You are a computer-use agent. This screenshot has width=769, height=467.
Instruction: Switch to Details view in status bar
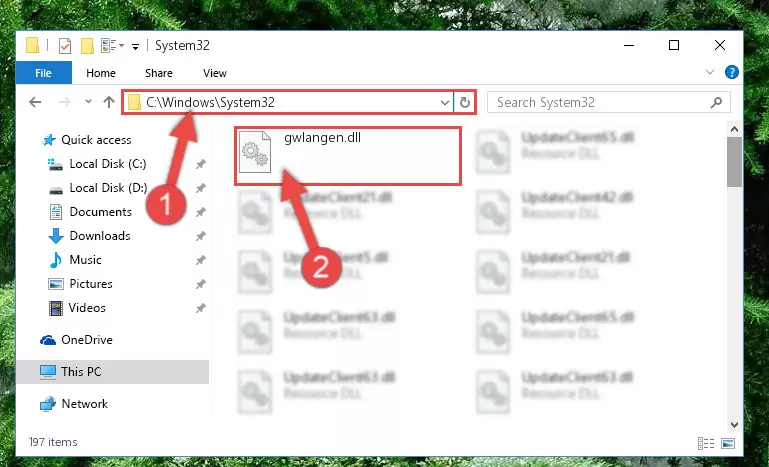point(706,443)
